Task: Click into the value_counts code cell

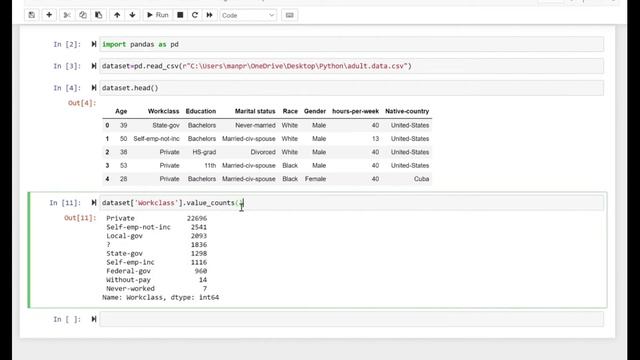Action: (351, 202)
